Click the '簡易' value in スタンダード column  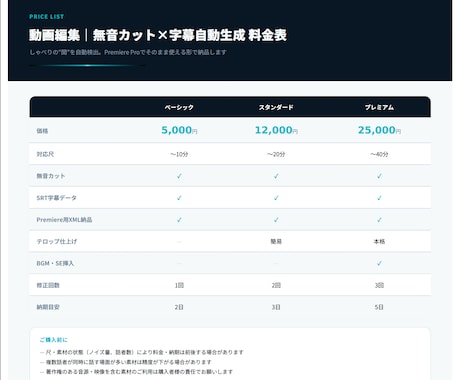click(276, 241)
